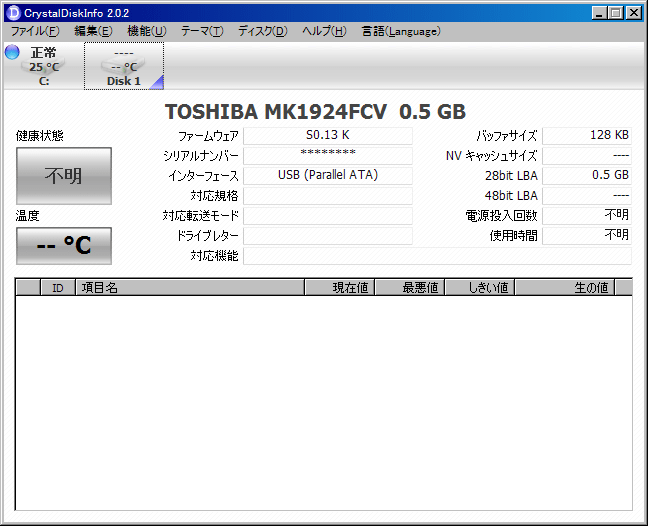Close the CrystalDiskInfo window
Image resolution: width=648 pixels, height=526 pixels.
click(x=634, y=13)
